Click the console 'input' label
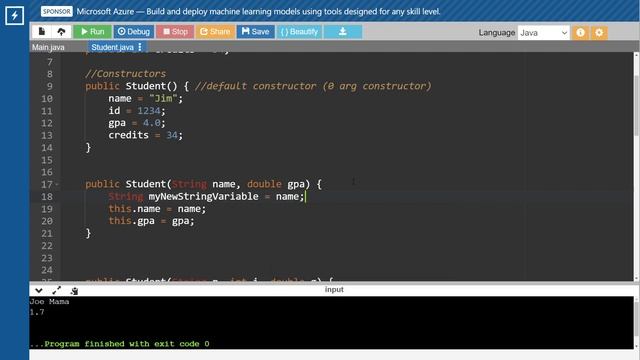The width and height of the screenshot is (640, 360). tap(334, 289)
